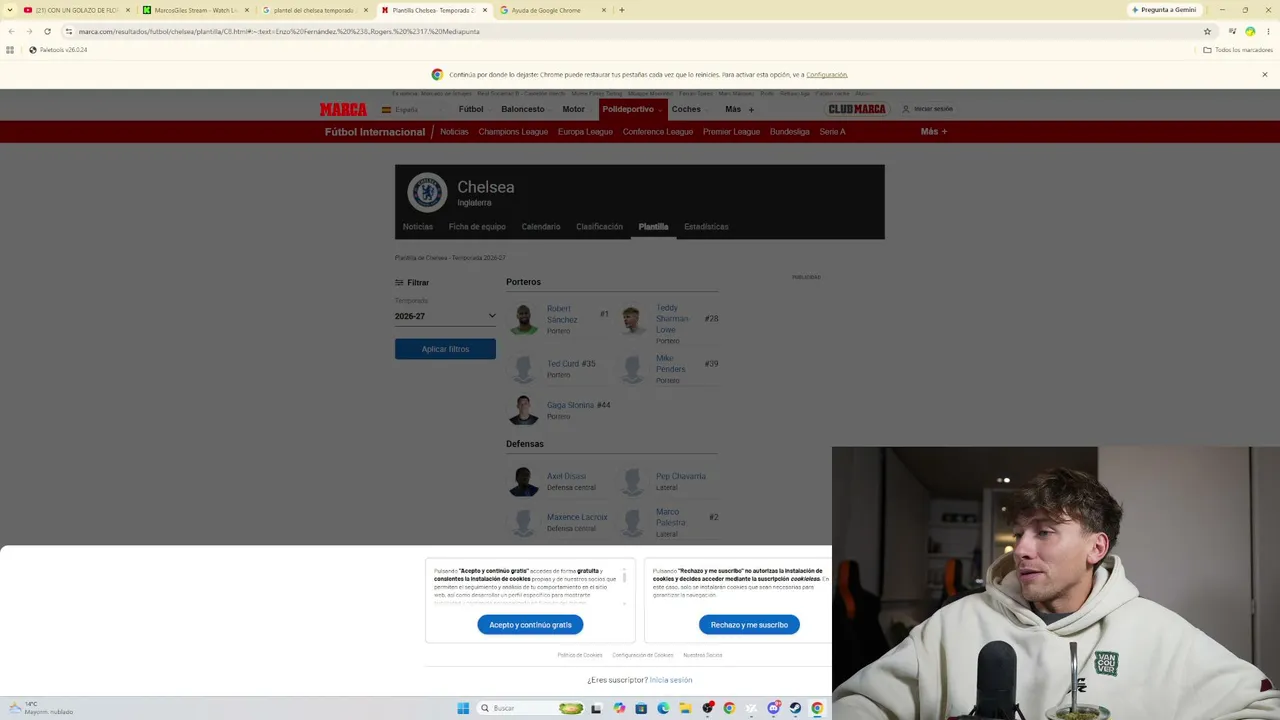This screenshot has height=720, width=1280.
Task: Click the browser address bar URL
Action: 279,31
